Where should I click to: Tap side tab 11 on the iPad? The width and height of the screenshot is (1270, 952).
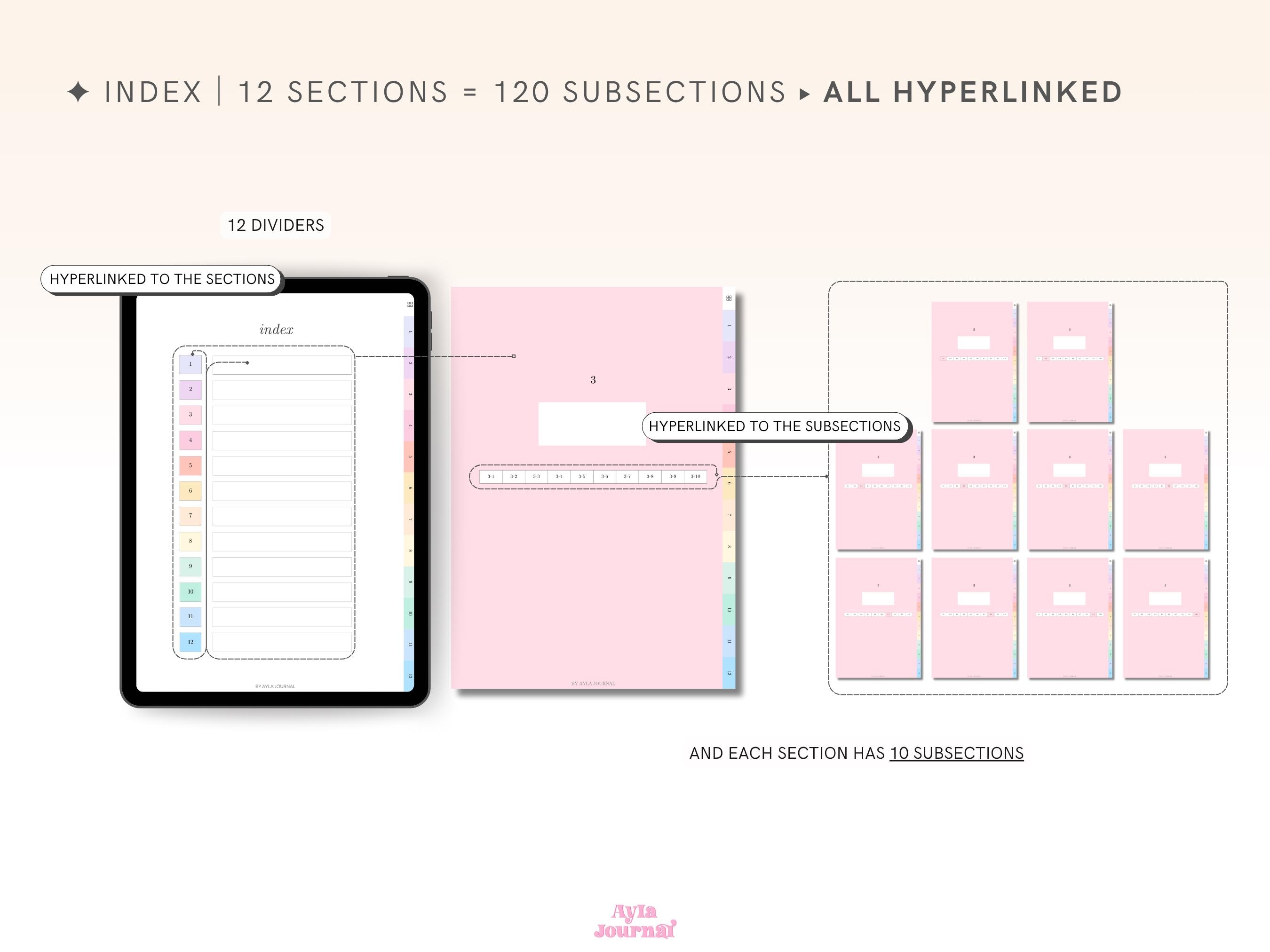coord(409,645)
